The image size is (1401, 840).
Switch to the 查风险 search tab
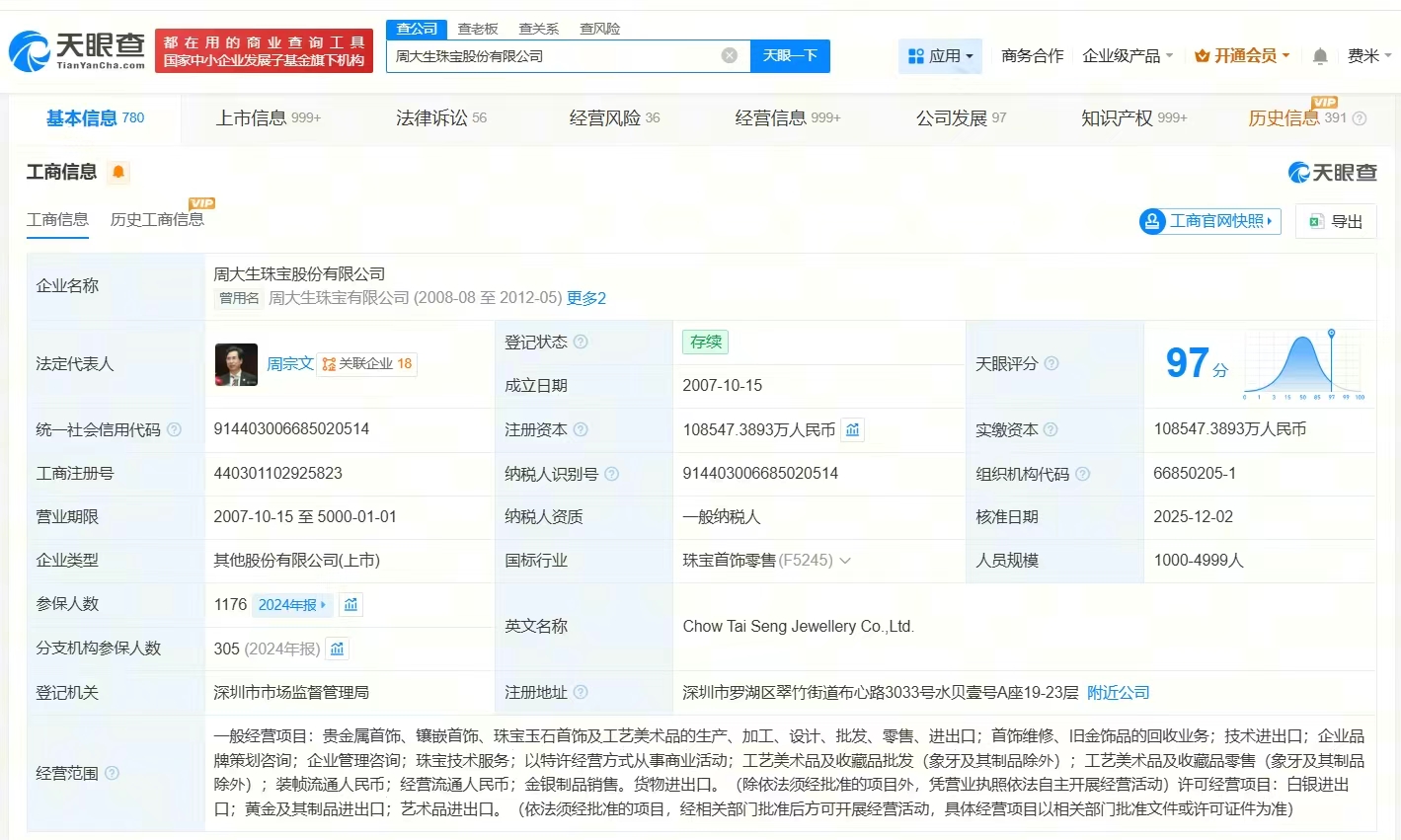[600, 29]
